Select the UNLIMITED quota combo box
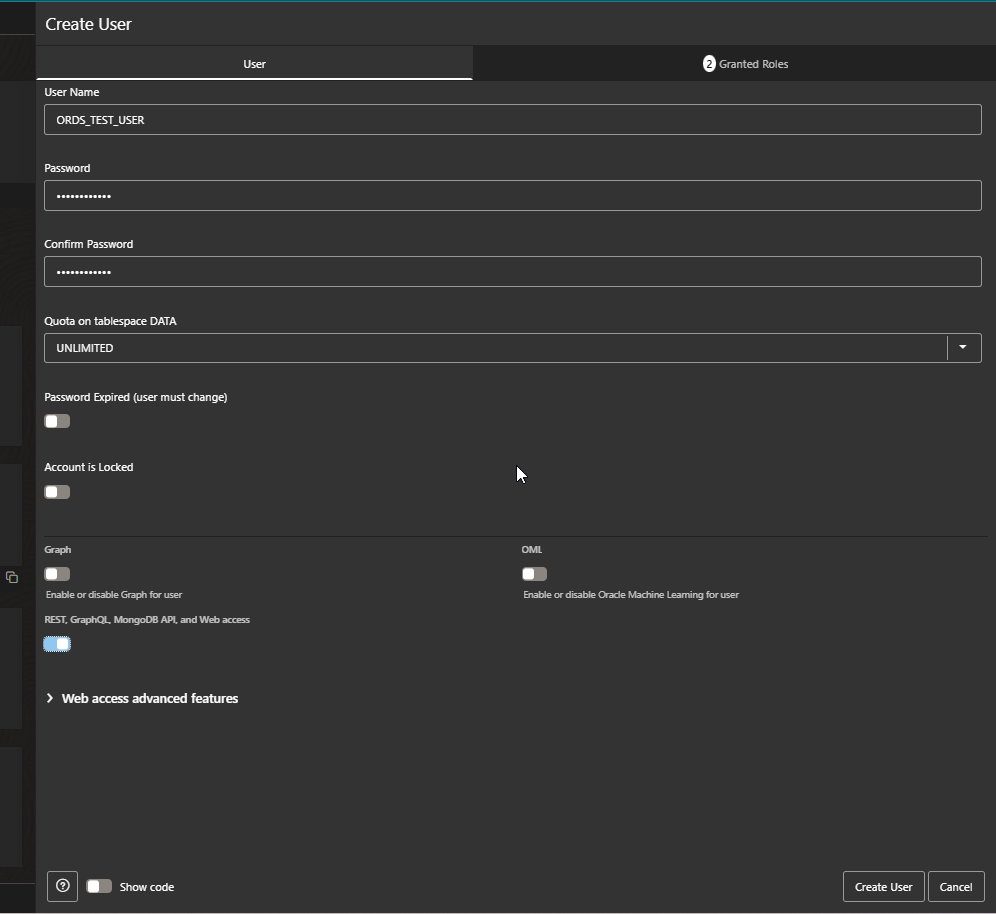The image size is (996, 914). pyautogui.click(x=500, y=347)
